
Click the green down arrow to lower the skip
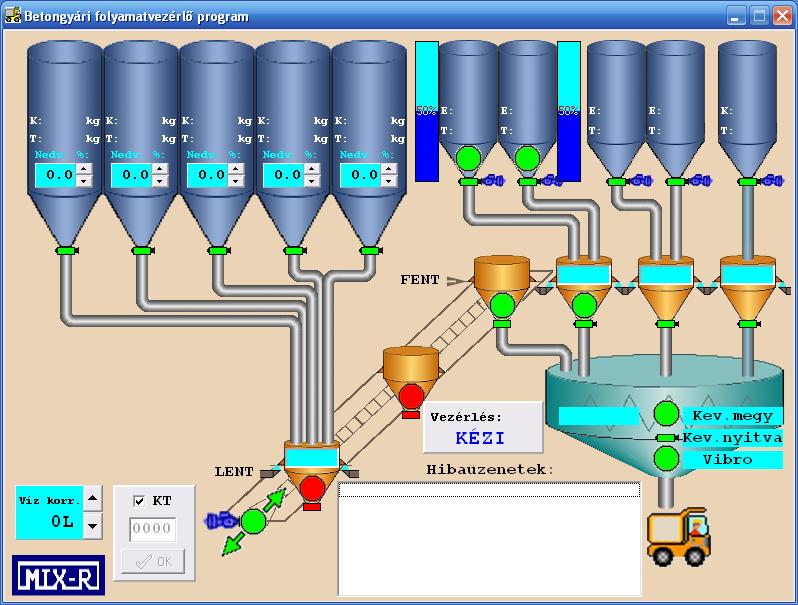[233, 543]
